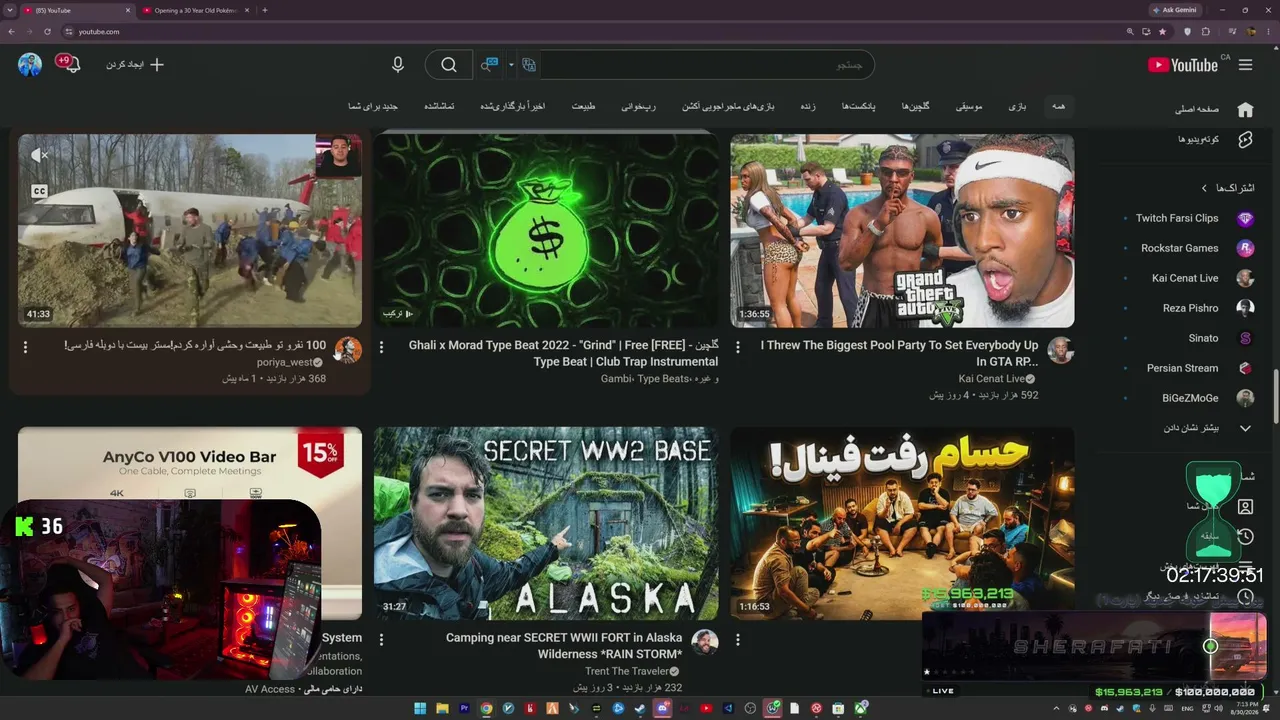The width and height of the screenshot is (1280, 720).
Task: Click the home icon in sidebar
Action: pyautogui.click(x=1245, y=109)
